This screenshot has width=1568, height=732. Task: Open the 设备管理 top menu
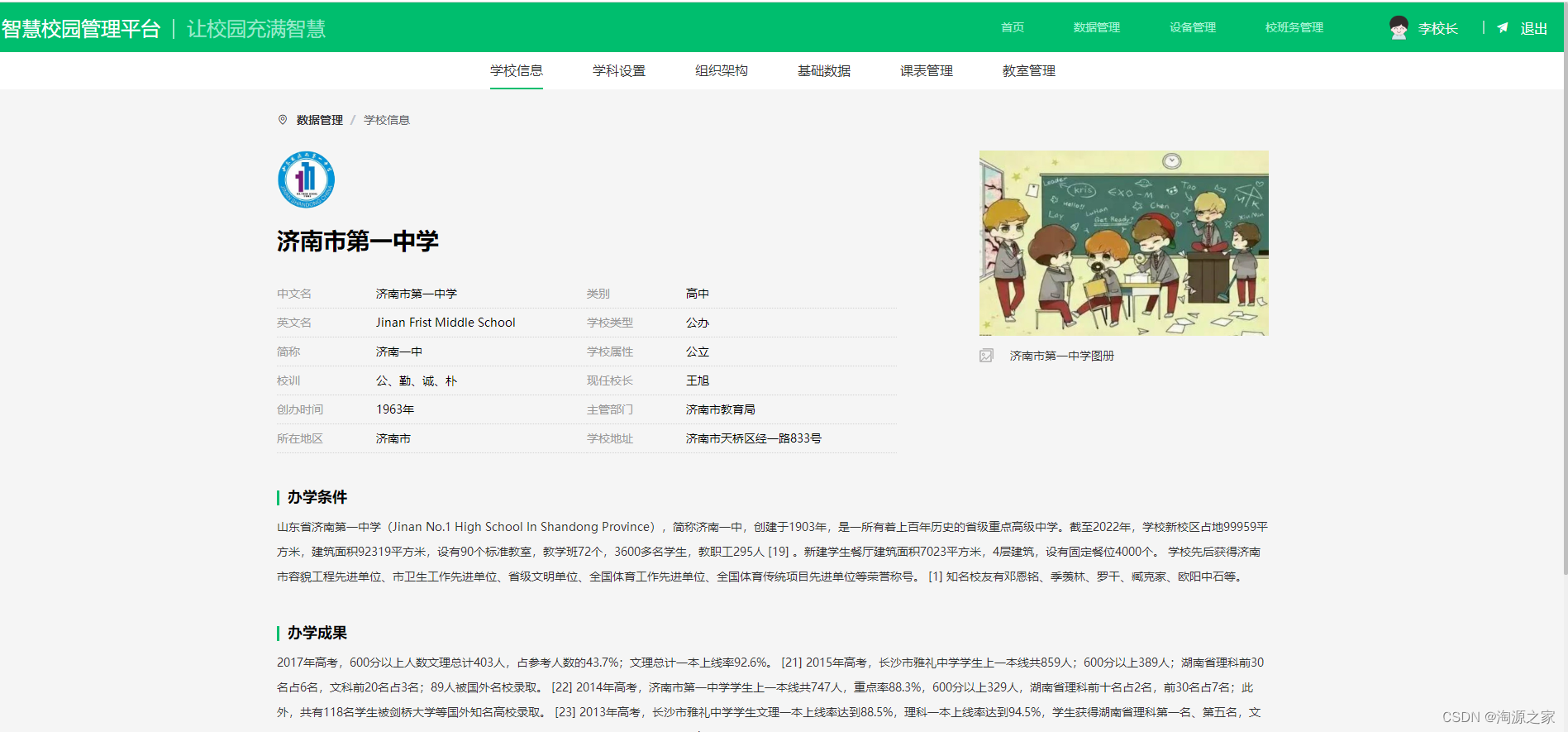(1193, 27)
